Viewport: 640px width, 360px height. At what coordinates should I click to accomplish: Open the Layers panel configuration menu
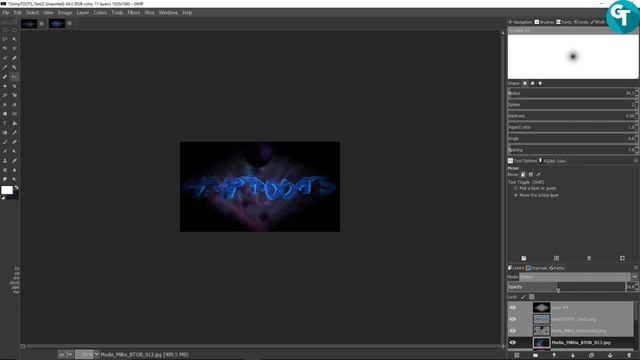click(636, 268)
